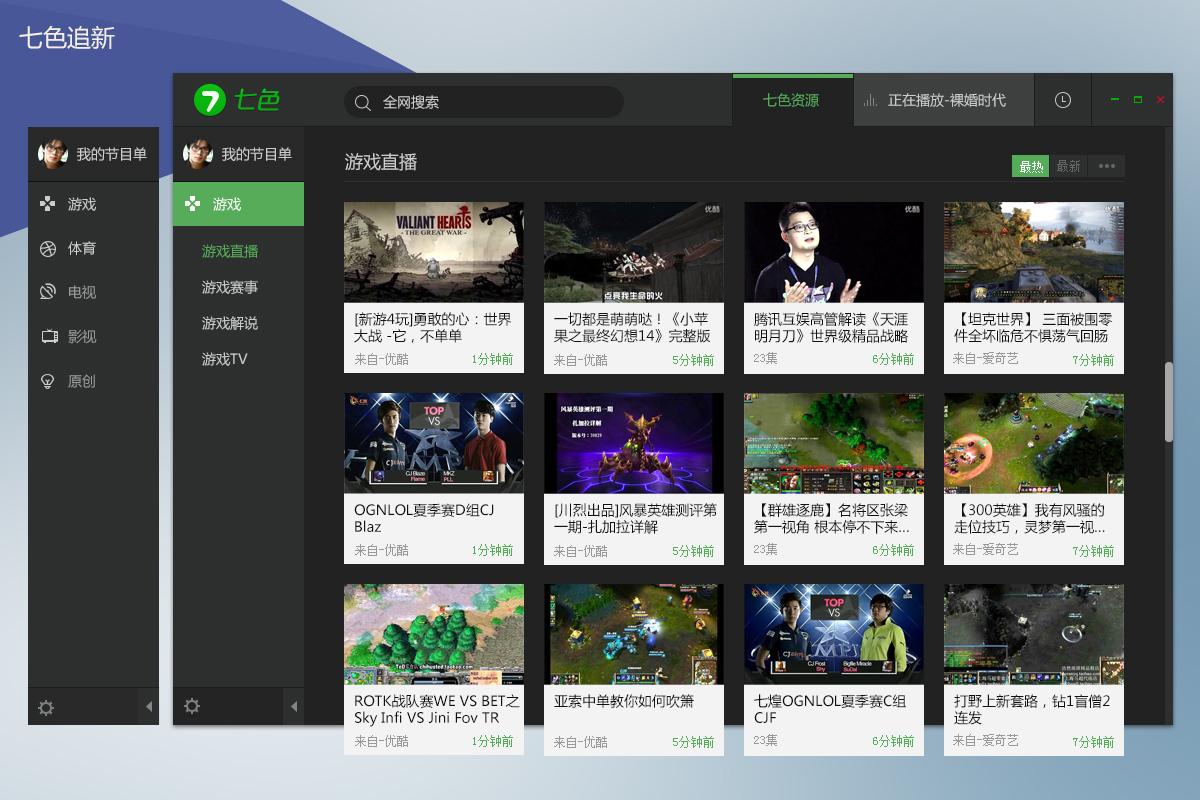Collapse left standalone panel with arrow
Image resolution: width=1200 pixels, height=800 pixels.
(149, 707)
